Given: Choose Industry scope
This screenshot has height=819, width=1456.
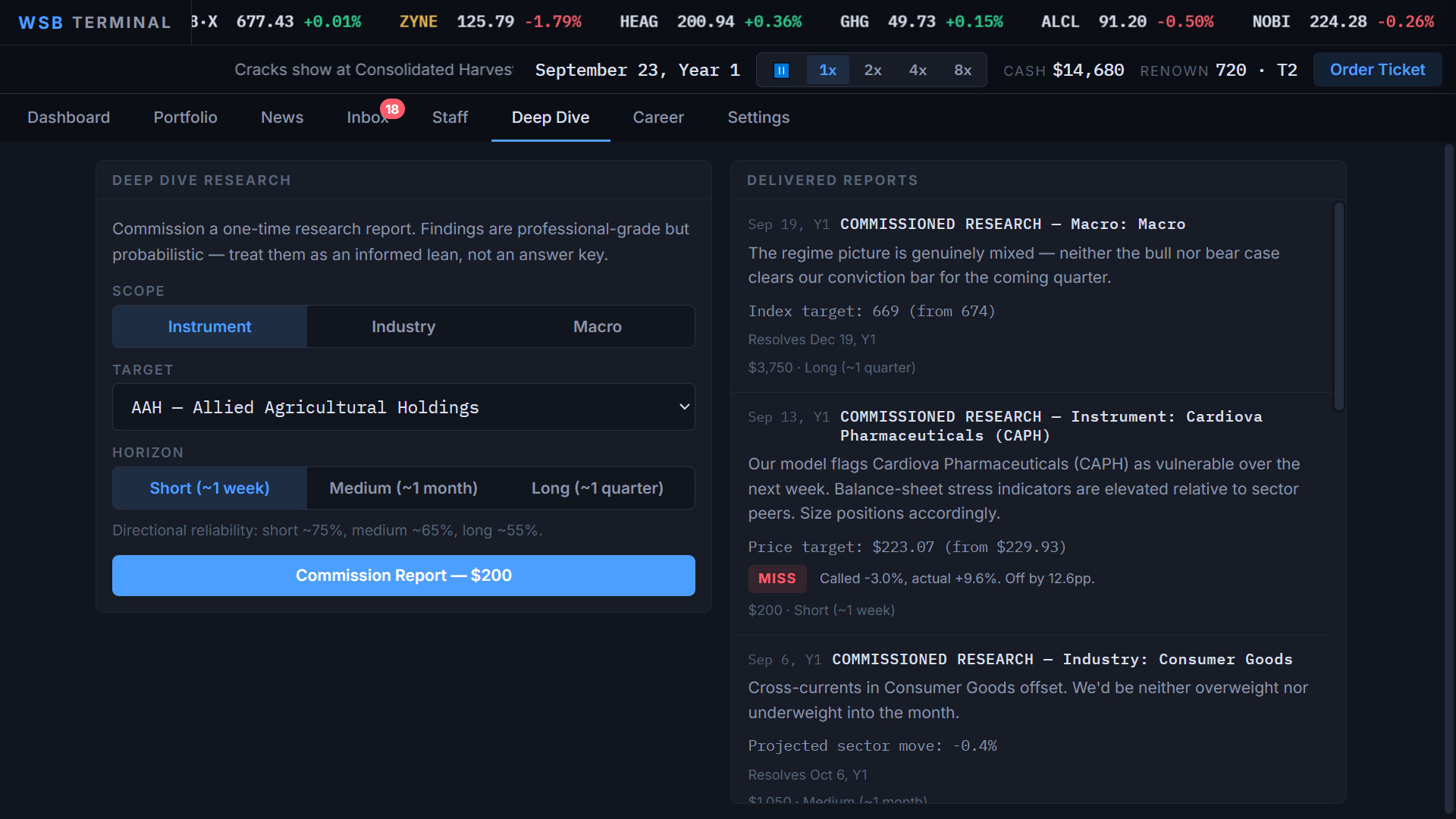Looking at the screenshot, I should click(403, 327).
